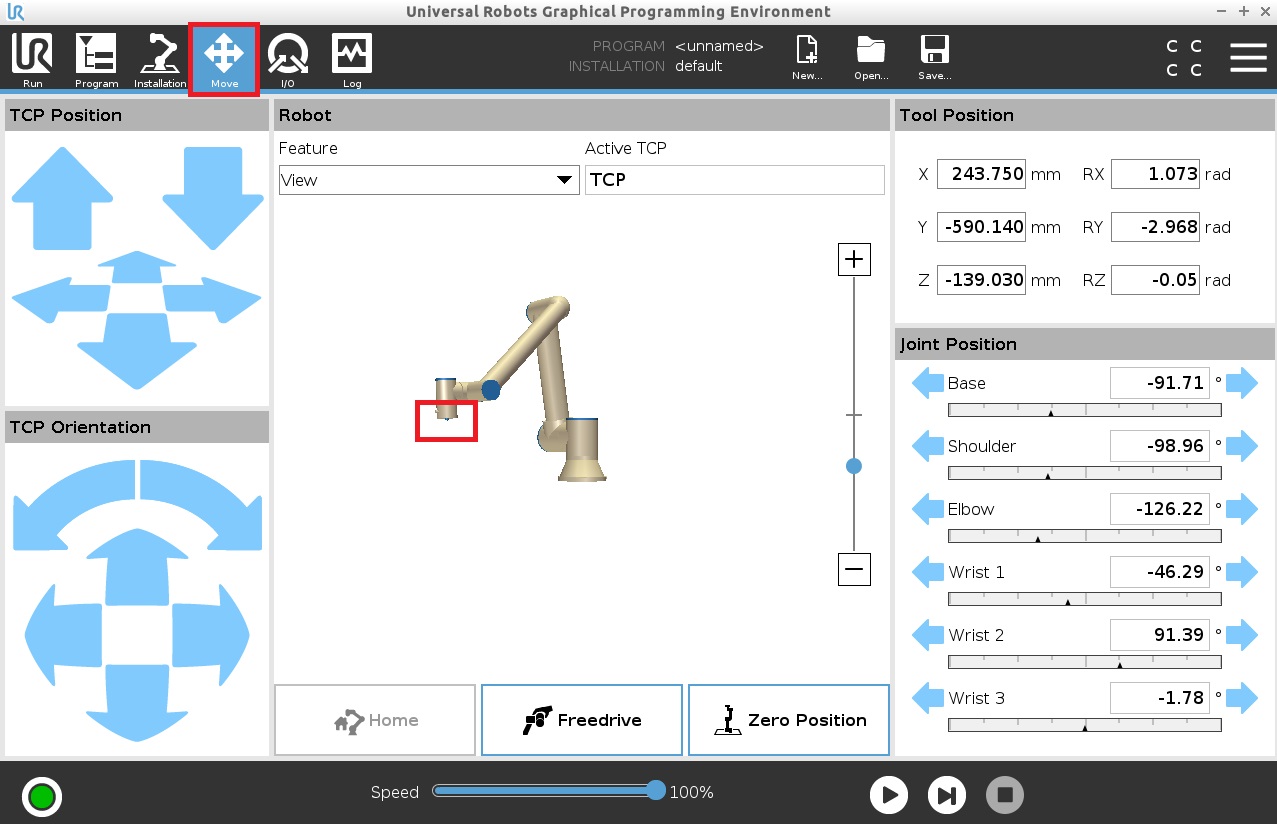Click the Speed slider handle
This screenshot has width=1277, height=824.
[x=656, y=791]
